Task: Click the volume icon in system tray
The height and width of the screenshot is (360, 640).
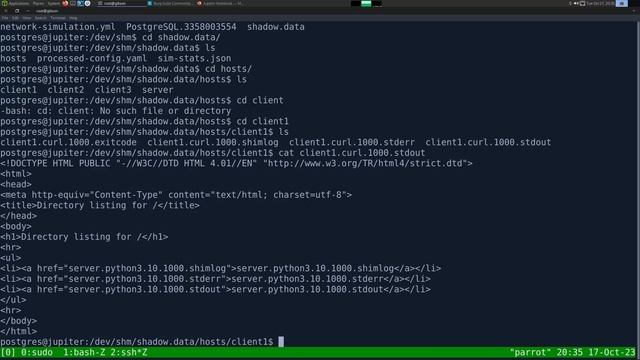Action: click(576, 3)
